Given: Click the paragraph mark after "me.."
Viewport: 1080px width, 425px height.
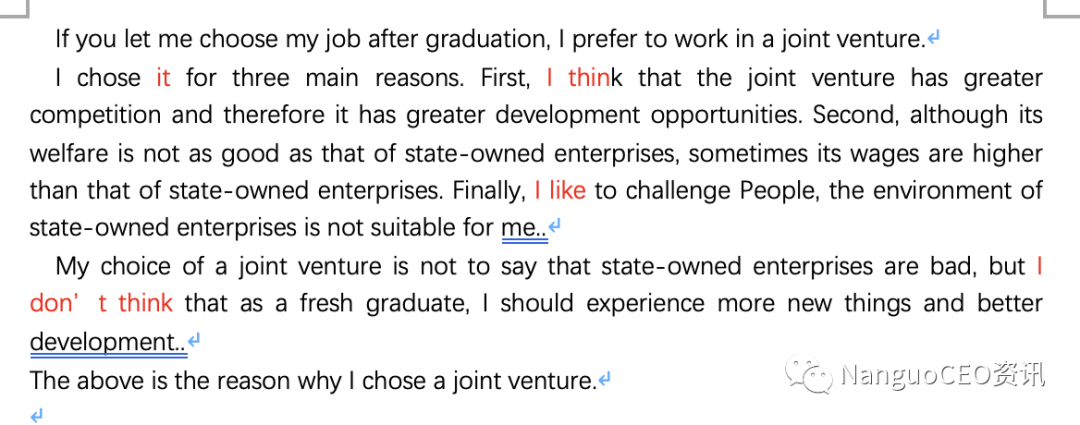Looking at the screenshot, I should click(555, 227).
